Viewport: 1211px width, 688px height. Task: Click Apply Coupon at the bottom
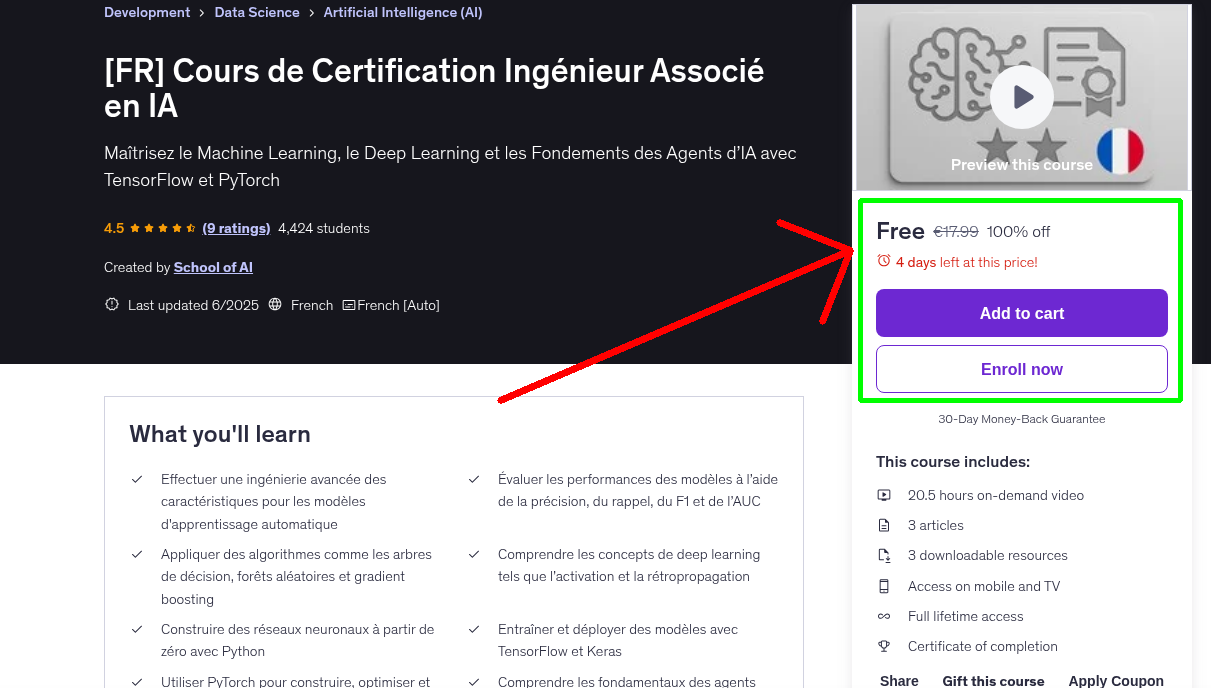[x=1116, y=680]
